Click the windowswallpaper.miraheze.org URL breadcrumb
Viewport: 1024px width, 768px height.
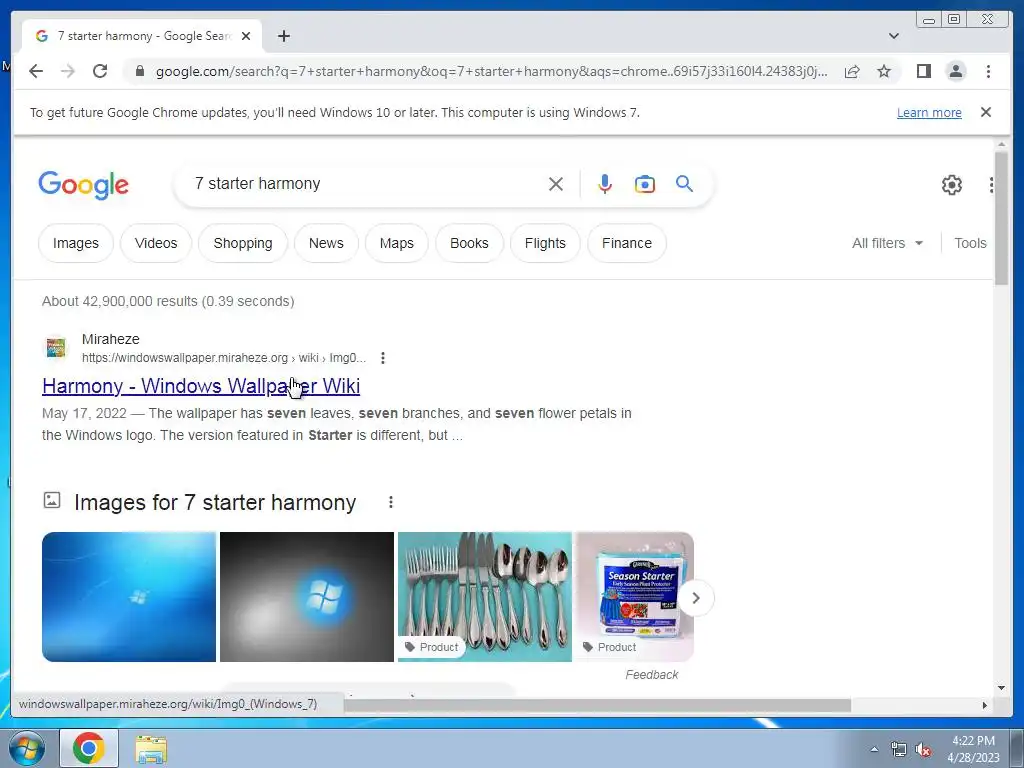[x=223, y=358]
